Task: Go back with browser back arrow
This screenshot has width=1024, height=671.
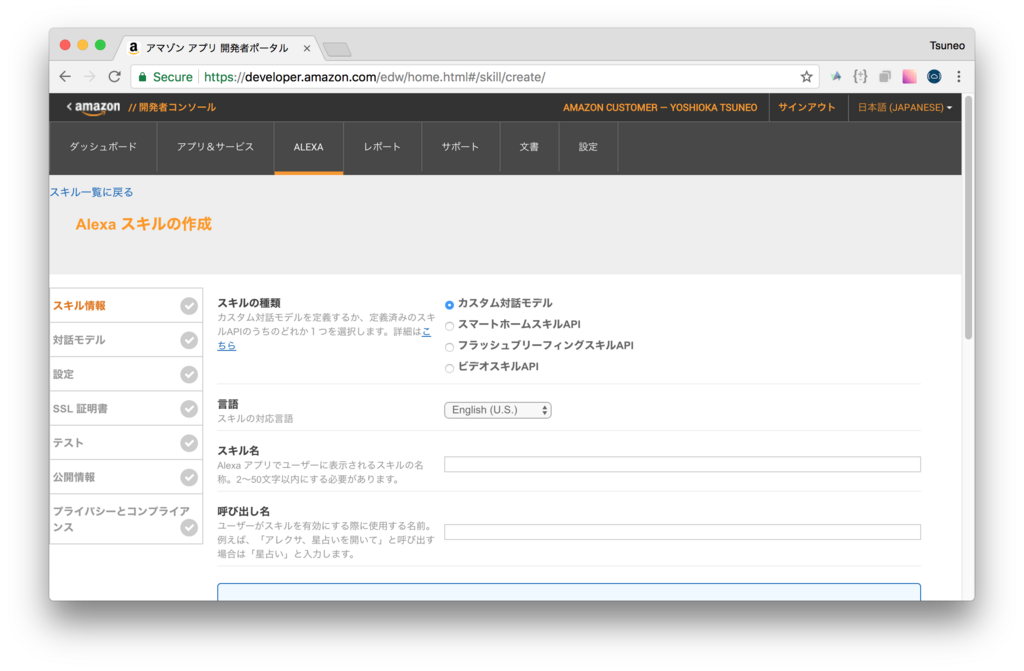Action: [65, 76]
